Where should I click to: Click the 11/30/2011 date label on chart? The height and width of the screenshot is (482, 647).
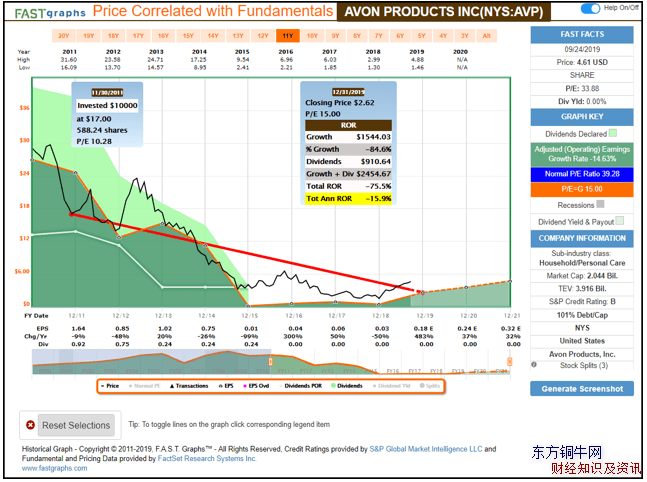(107, 93)
